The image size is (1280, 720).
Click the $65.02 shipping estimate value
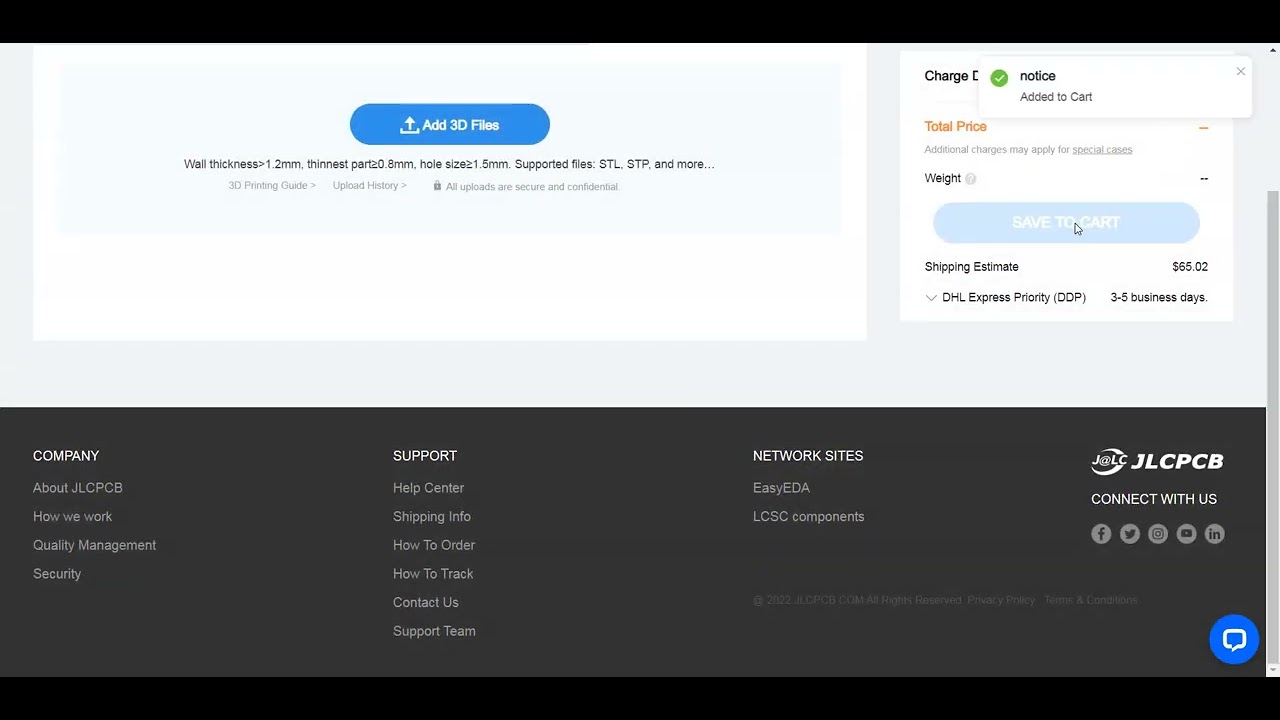[x=1190, y=267]
